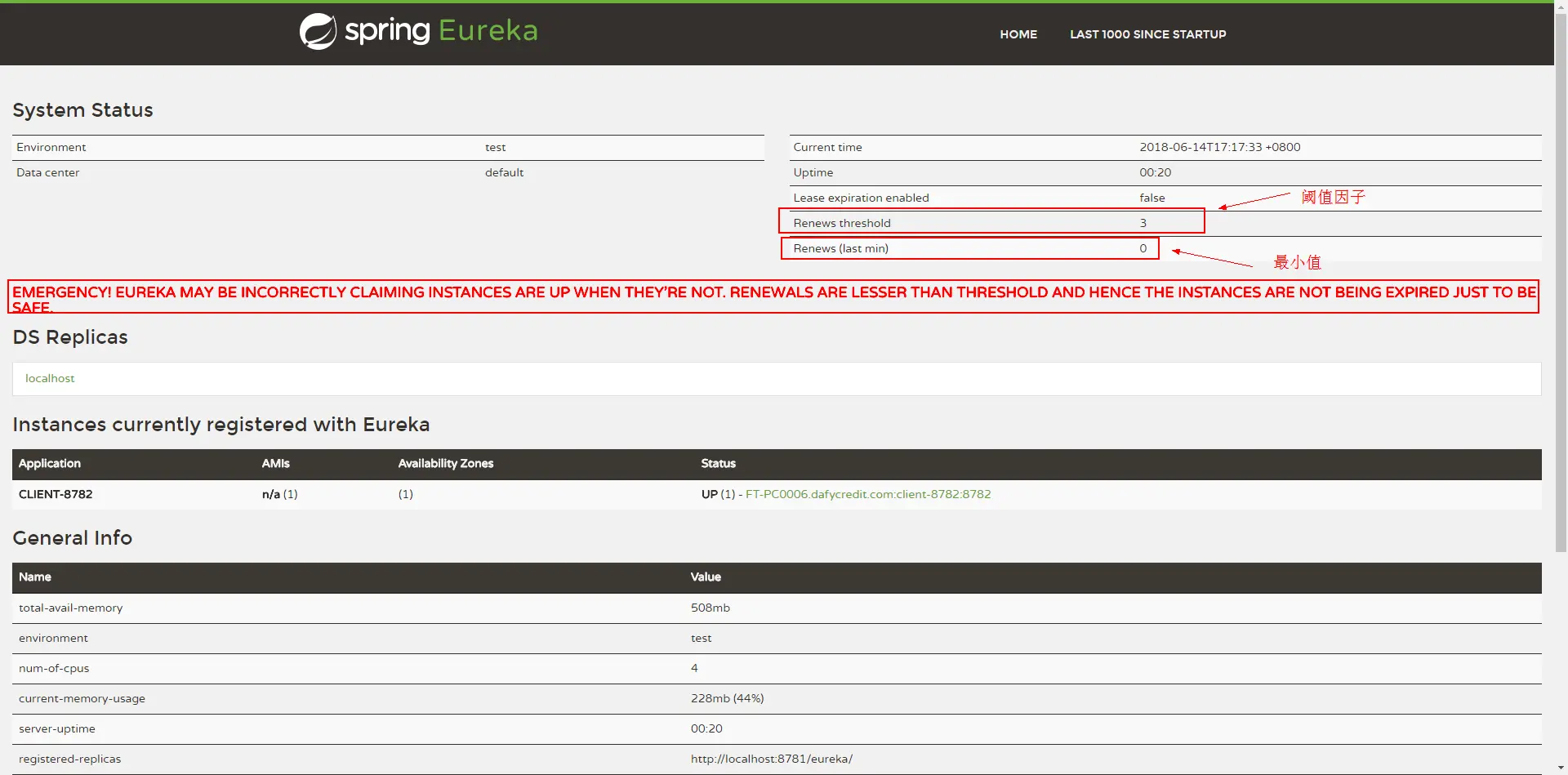This screenshot has width=1568, height=775.
Task: Click the Name column header in General Info
Action: tap(35, 577)
